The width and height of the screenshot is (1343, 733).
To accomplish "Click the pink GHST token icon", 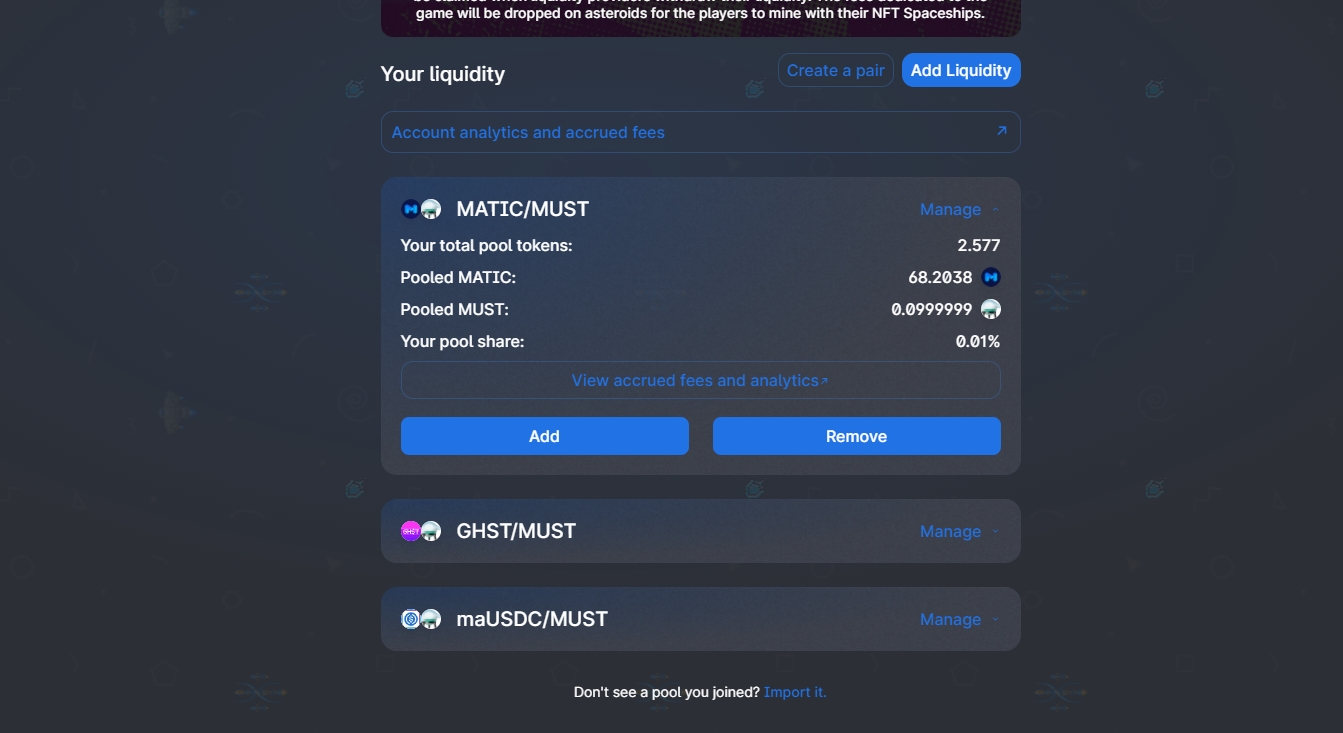I will (410, 531).
